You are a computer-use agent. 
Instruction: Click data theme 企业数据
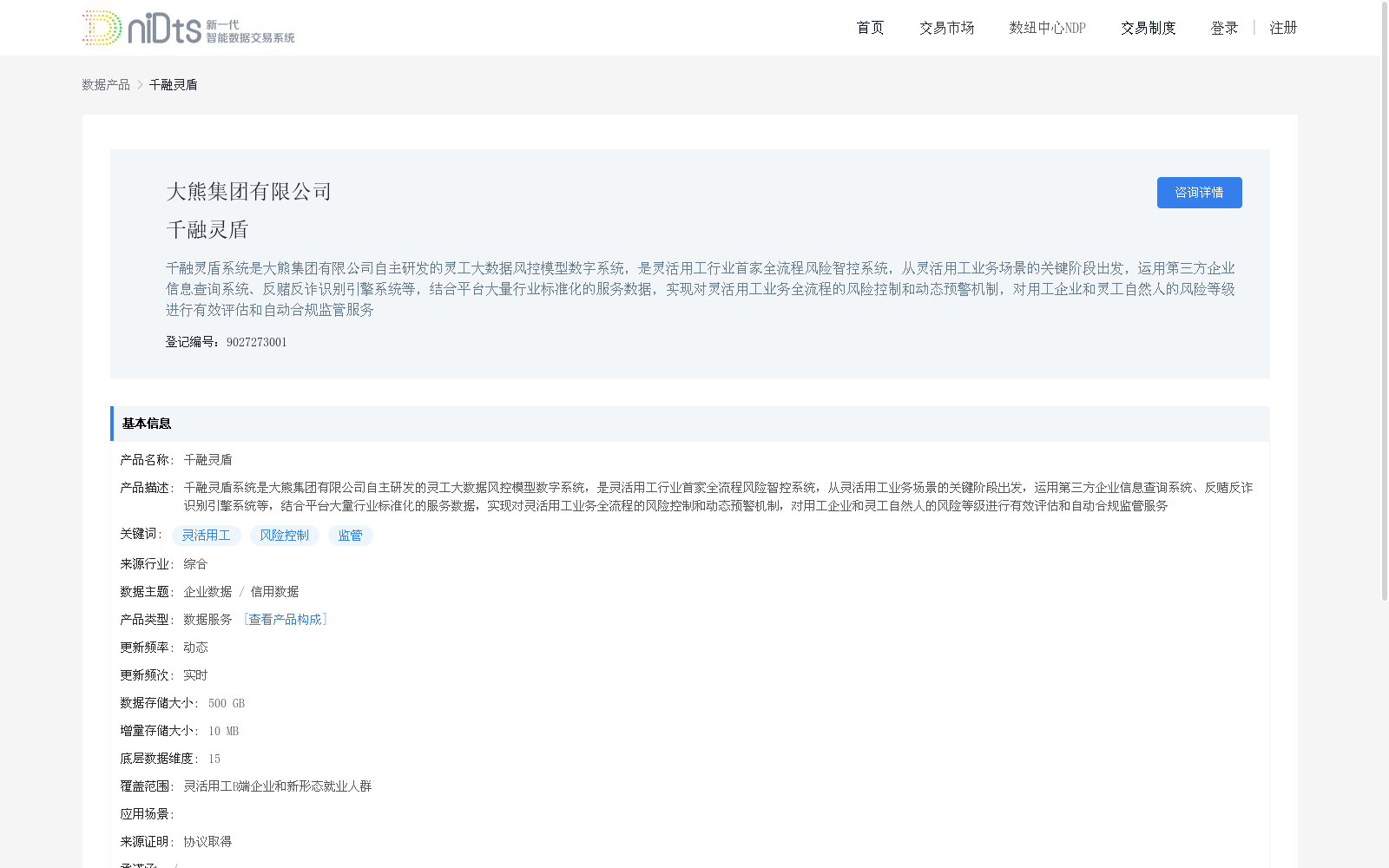pyautogui.click(x=207, y=591)
